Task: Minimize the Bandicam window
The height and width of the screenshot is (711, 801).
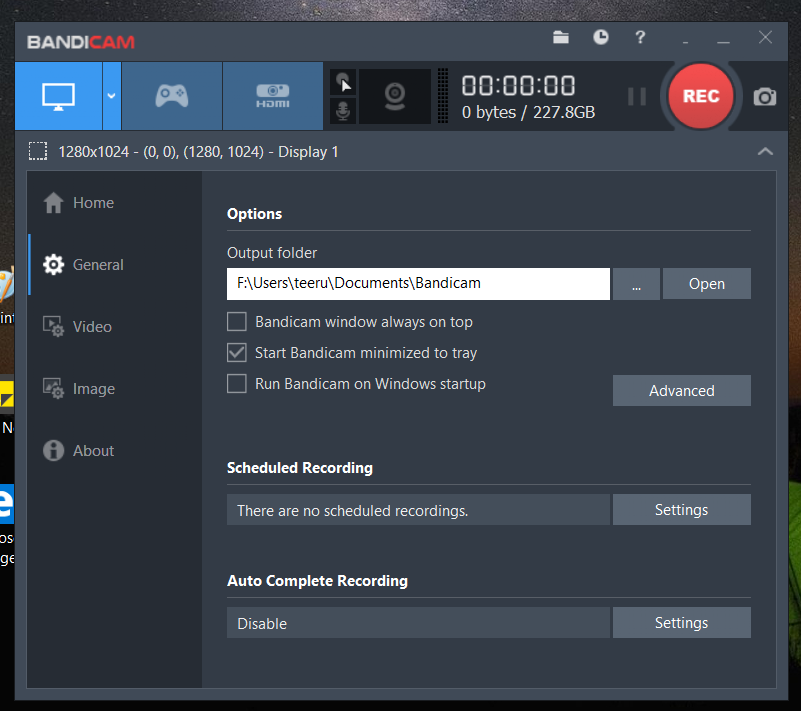Action: click(x=723, y=42)
